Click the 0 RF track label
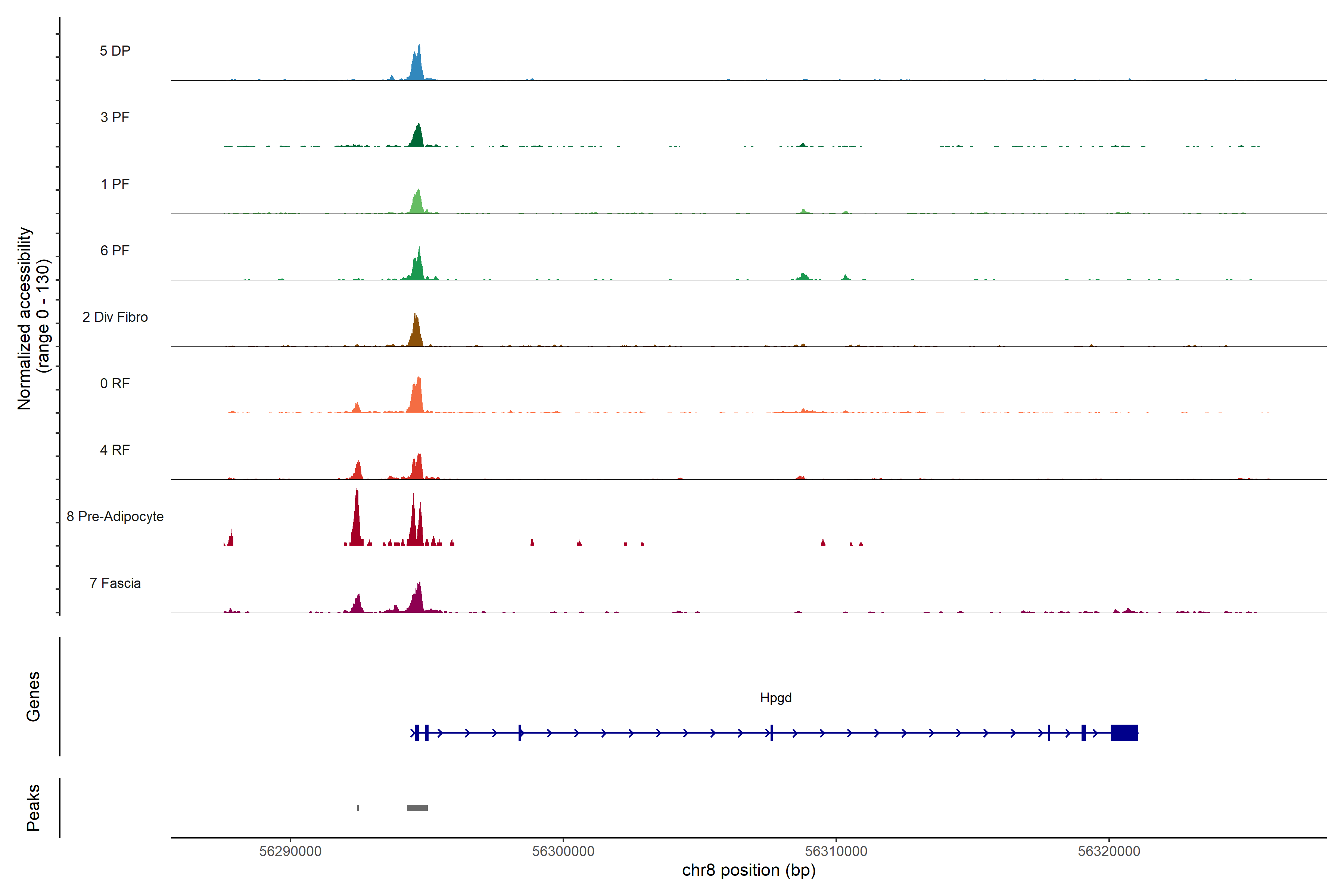Viewport: 1344px width, 896px height. [115, 383]
